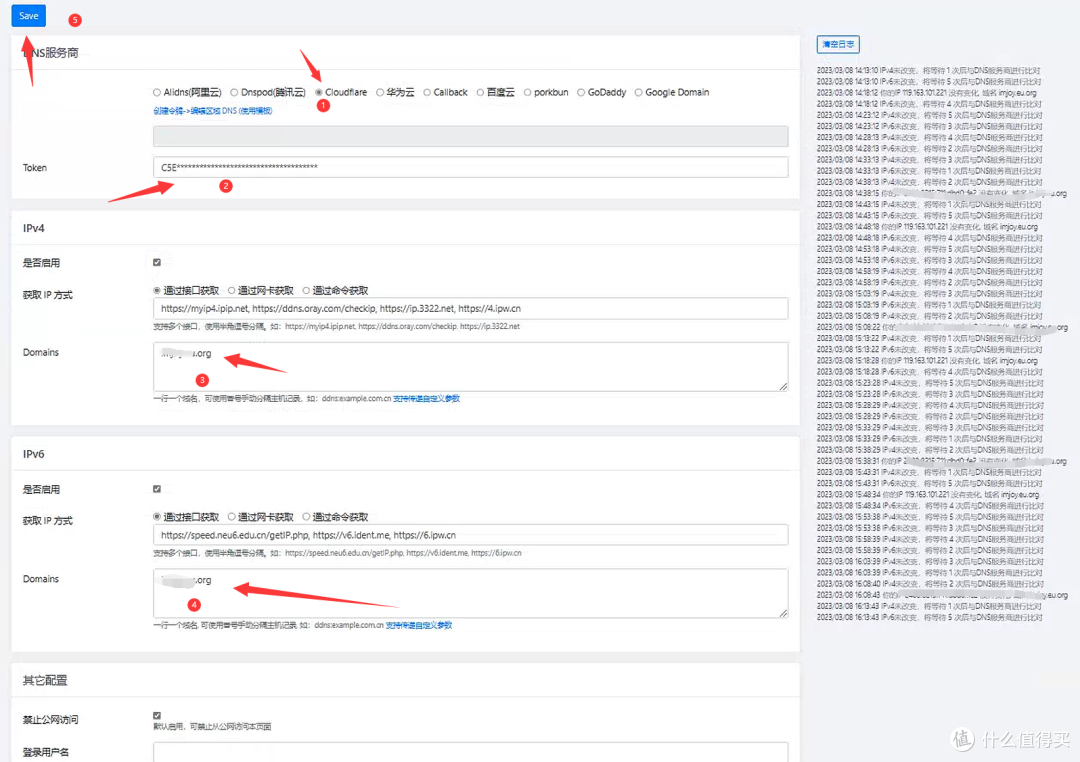The height and width of the screenshot is (762, 1080).
Task: Select IPv6 通过网卡获取 method
Action: point(231,517)
